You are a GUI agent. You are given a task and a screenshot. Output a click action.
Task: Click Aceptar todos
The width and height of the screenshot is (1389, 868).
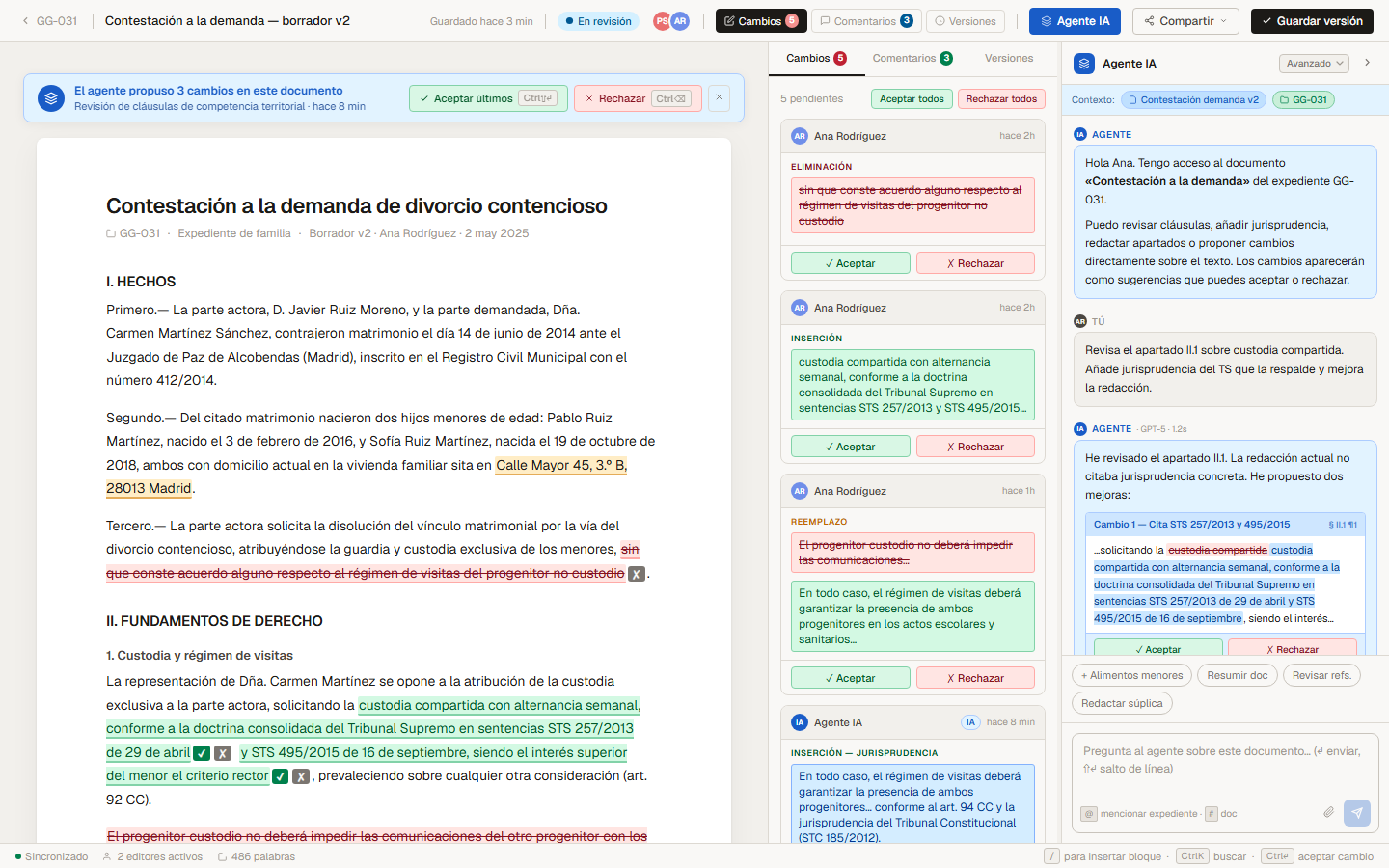(912, 98)
